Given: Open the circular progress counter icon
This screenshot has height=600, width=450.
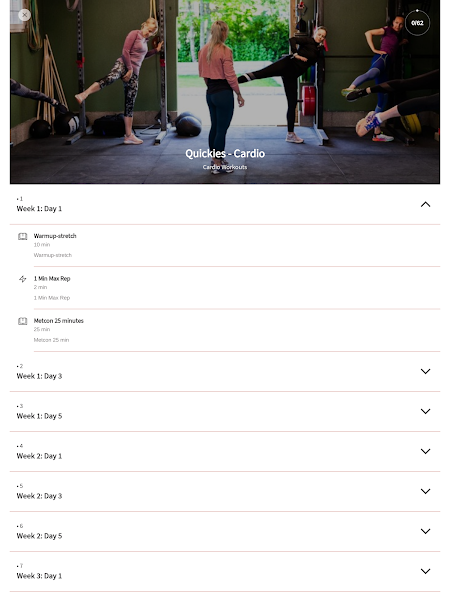Looking at the screenshot, I should 417,23.
